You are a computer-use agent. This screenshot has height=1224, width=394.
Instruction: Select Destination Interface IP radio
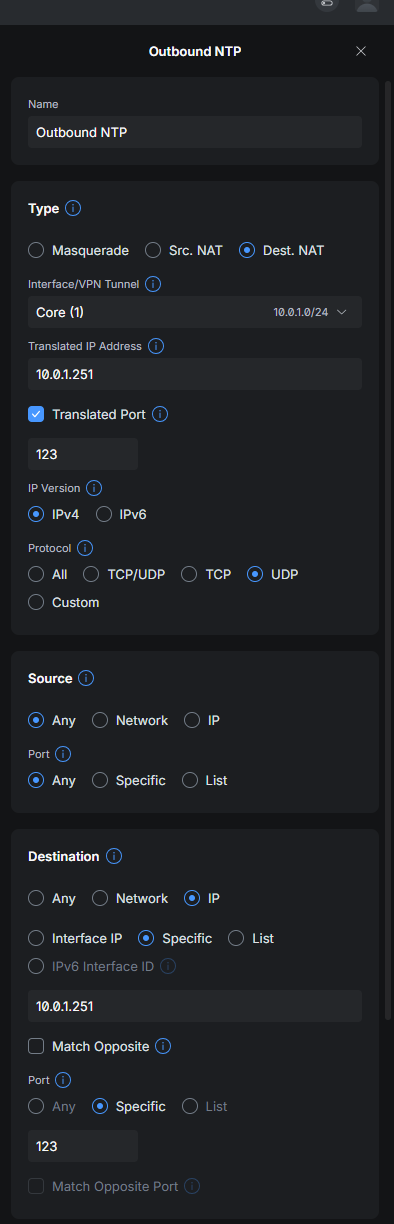[x=36, y=938]
